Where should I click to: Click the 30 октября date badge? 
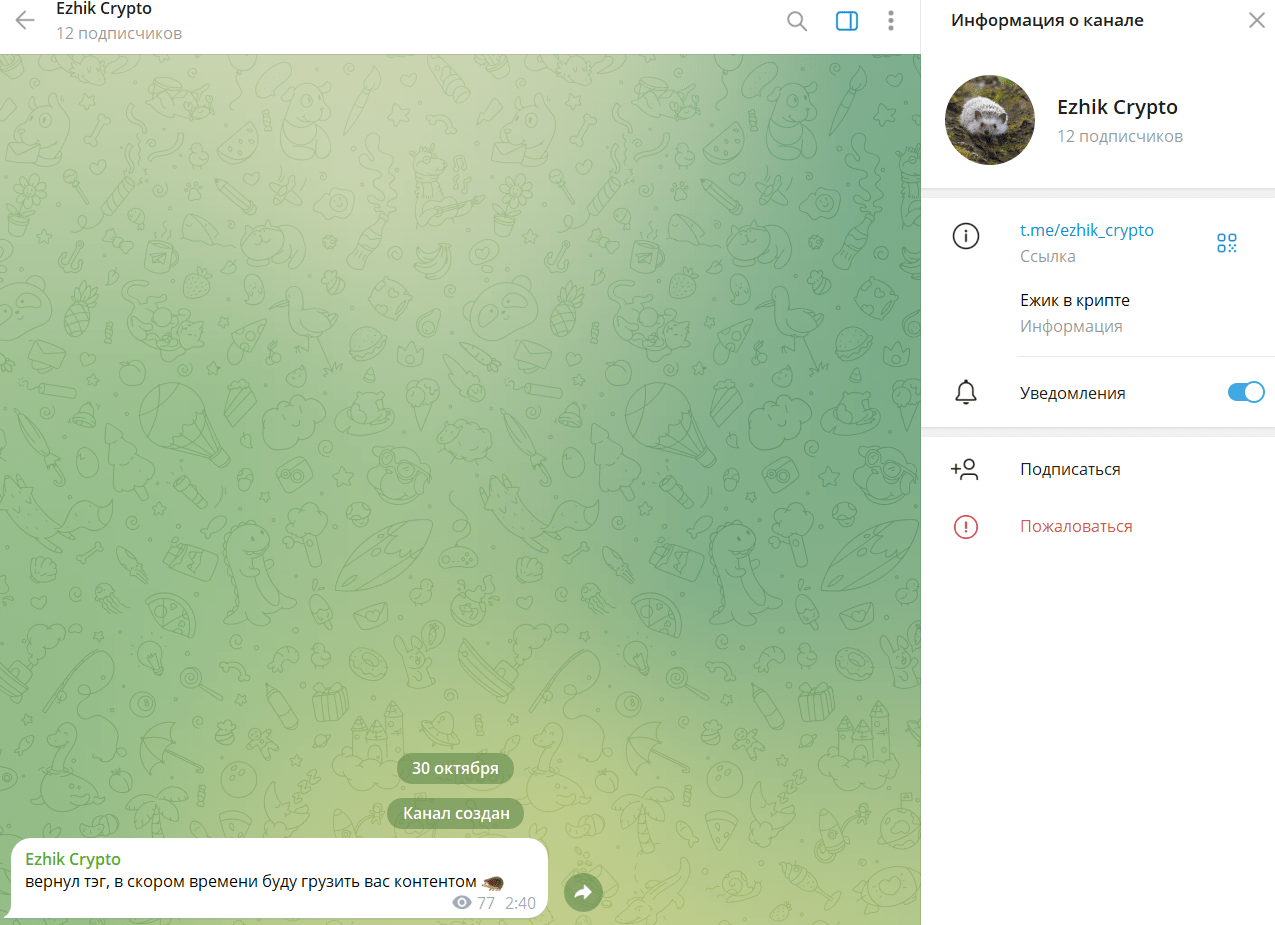tap(455, 768)
